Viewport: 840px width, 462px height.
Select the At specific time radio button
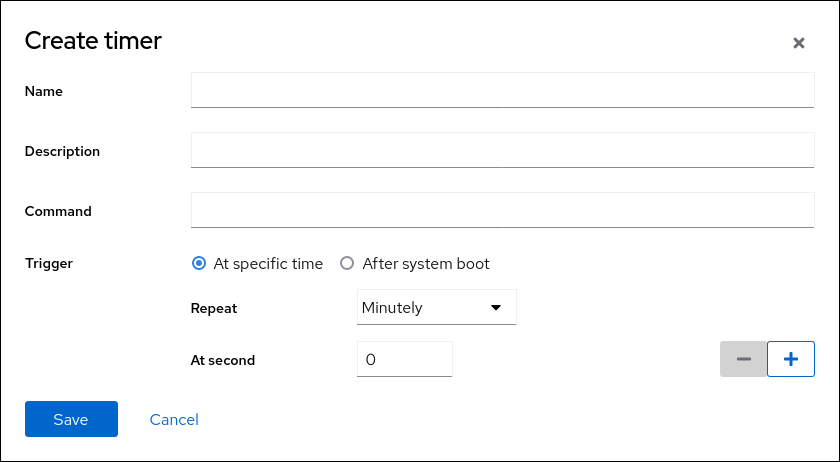click(x=198, y=264)
